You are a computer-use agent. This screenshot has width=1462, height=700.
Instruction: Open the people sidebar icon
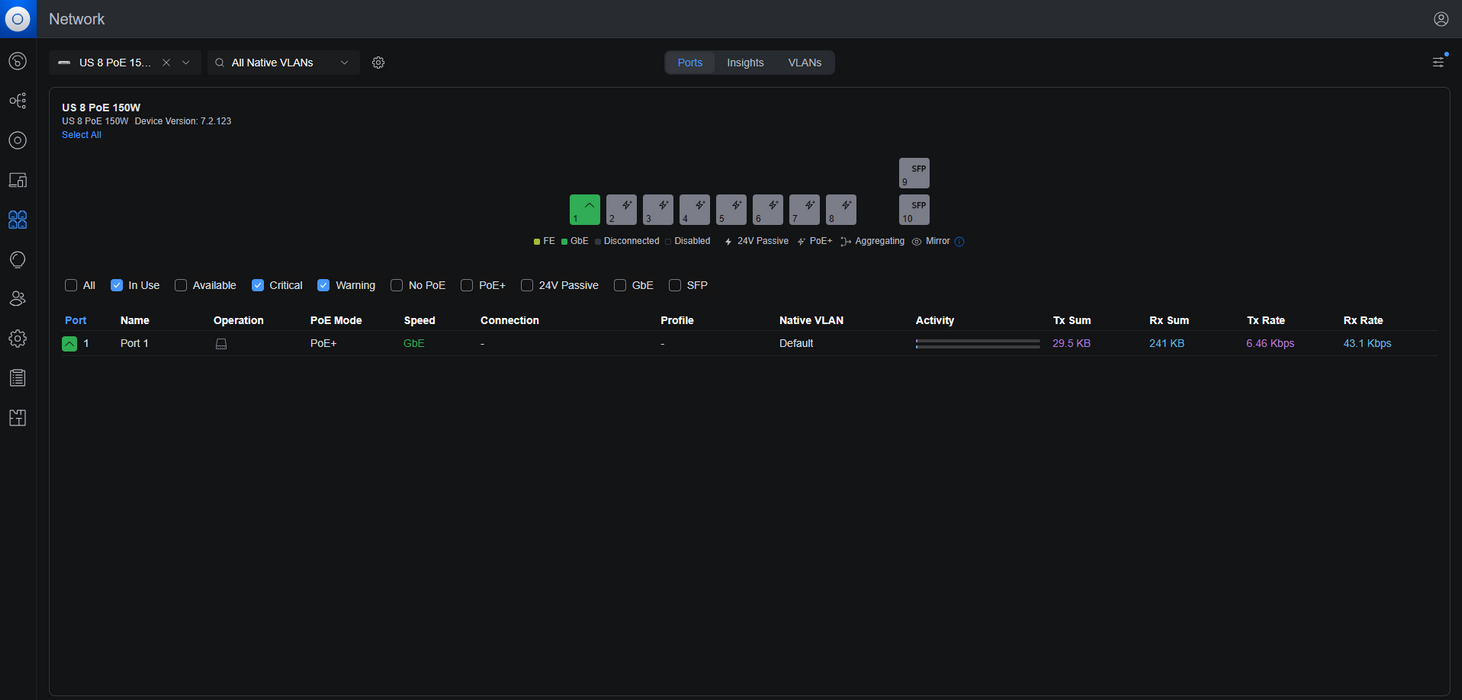click(x=18, y=299)
